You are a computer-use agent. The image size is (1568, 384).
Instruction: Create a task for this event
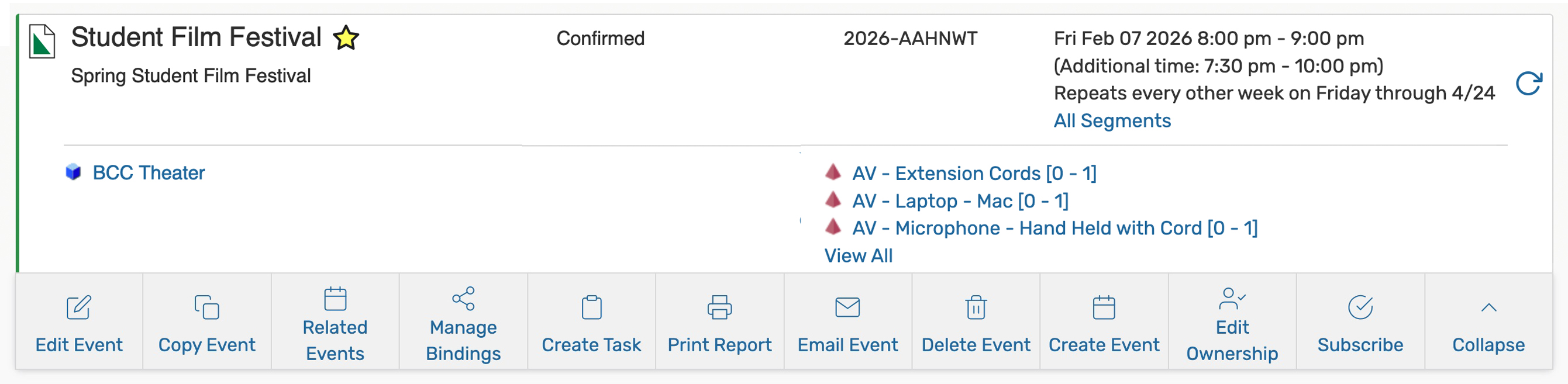(x=591, y=323)
